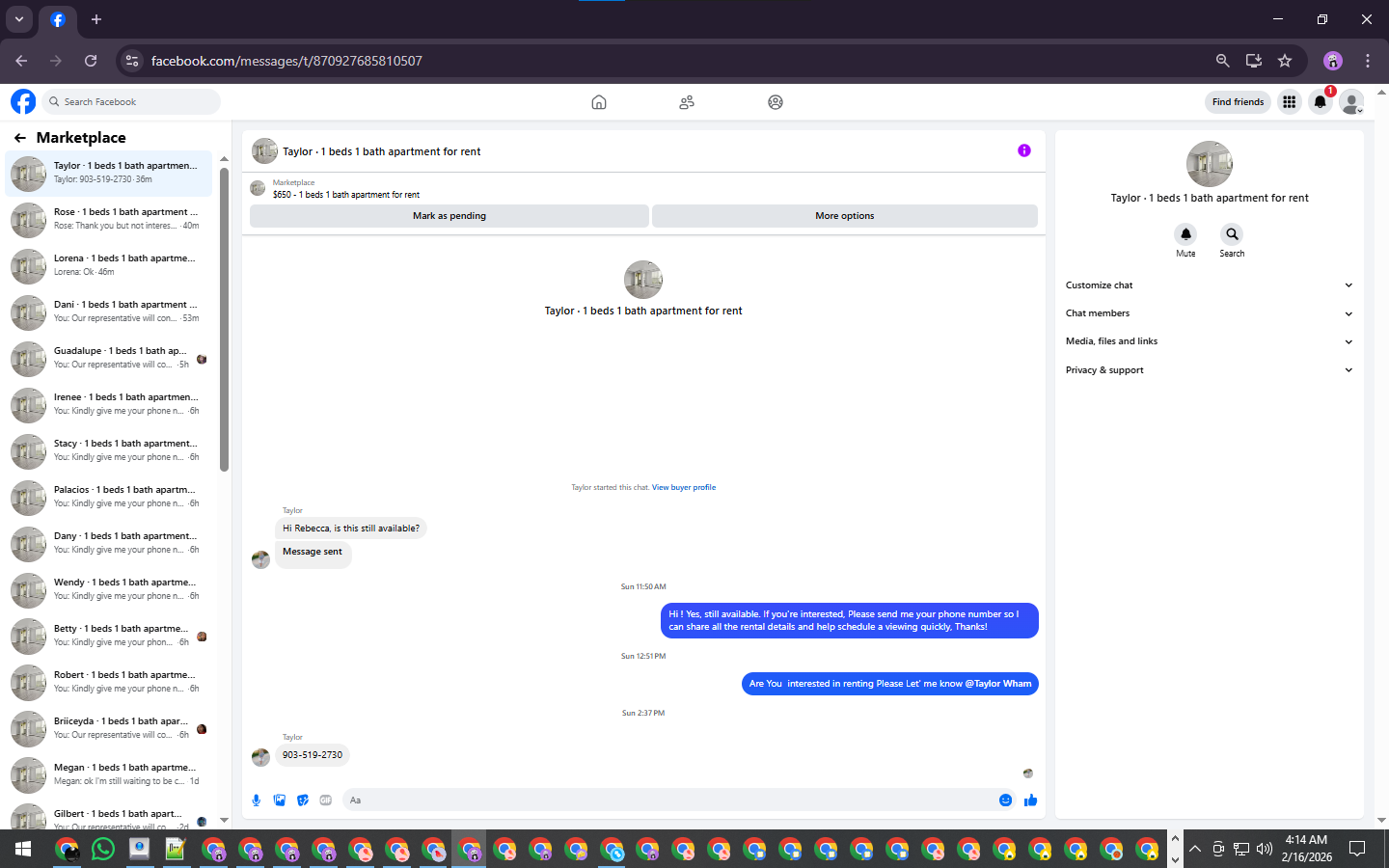This screenshot has width=1389, height=868.
Task: Click Taylor's listing thumbnail in details panel
Action: click(x=1210, y=164)
